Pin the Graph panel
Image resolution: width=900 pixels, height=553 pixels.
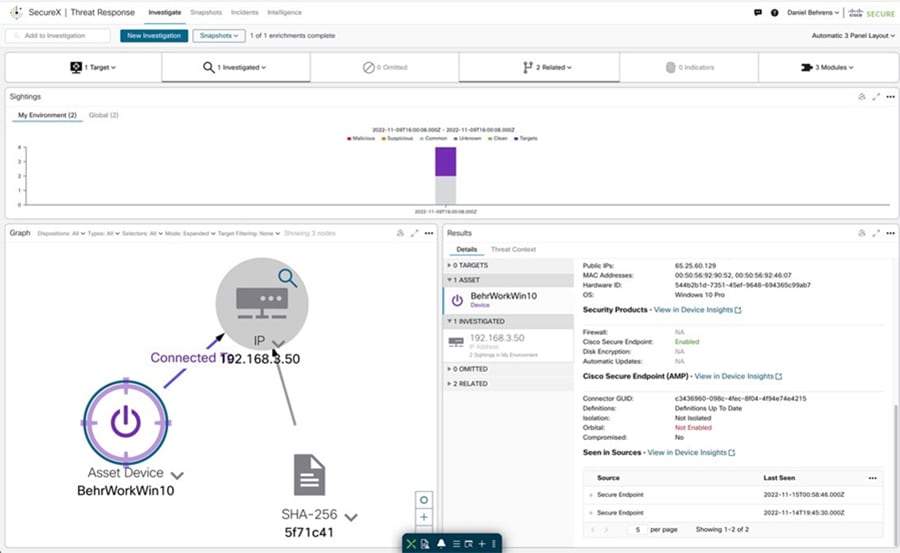(400, 233)
